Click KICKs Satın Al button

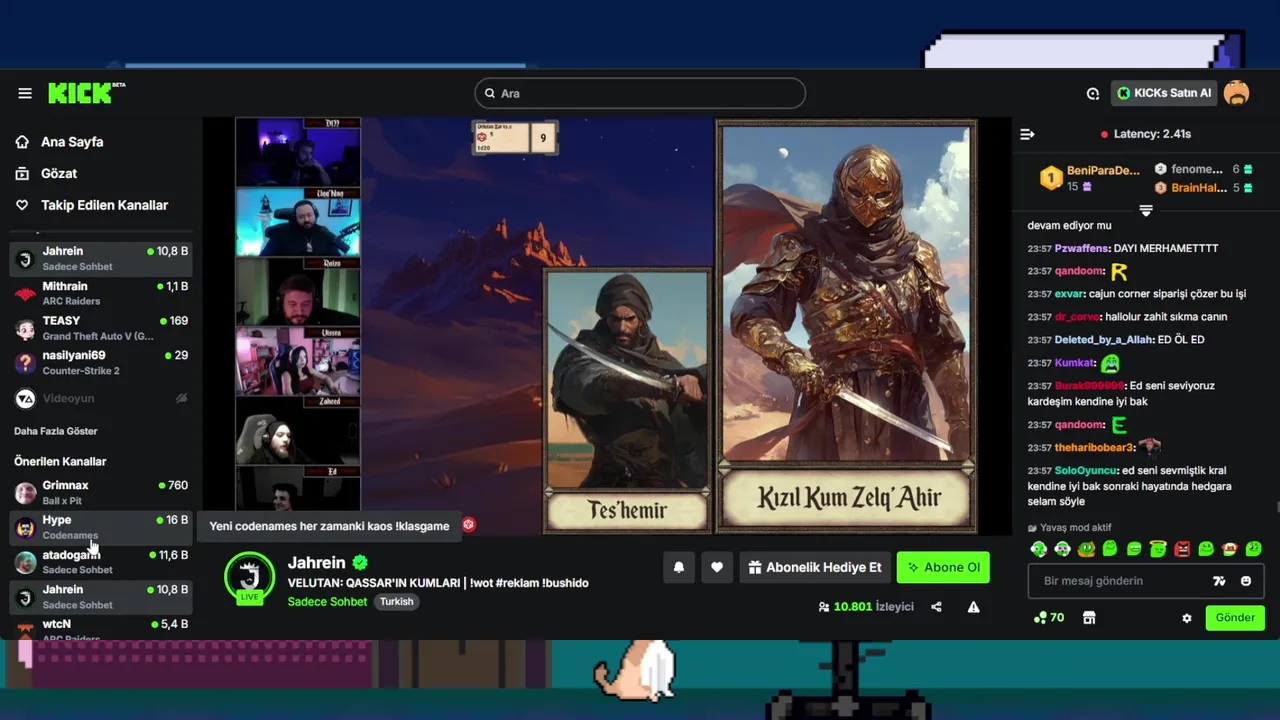pyautogui.click(x=1164, y=93)
